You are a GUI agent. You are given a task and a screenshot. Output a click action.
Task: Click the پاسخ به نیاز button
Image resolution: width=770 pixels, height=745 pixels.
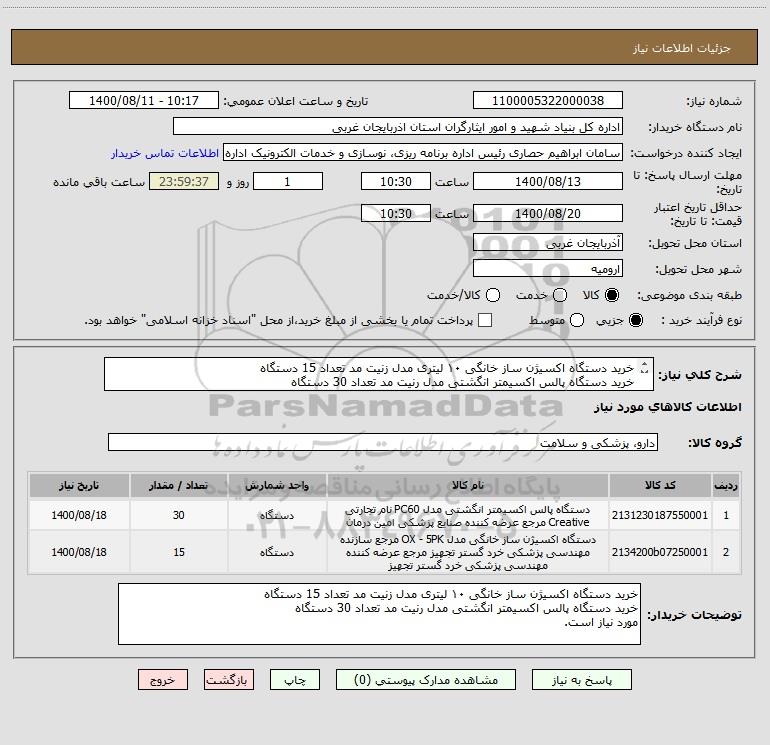pos(582,680)
